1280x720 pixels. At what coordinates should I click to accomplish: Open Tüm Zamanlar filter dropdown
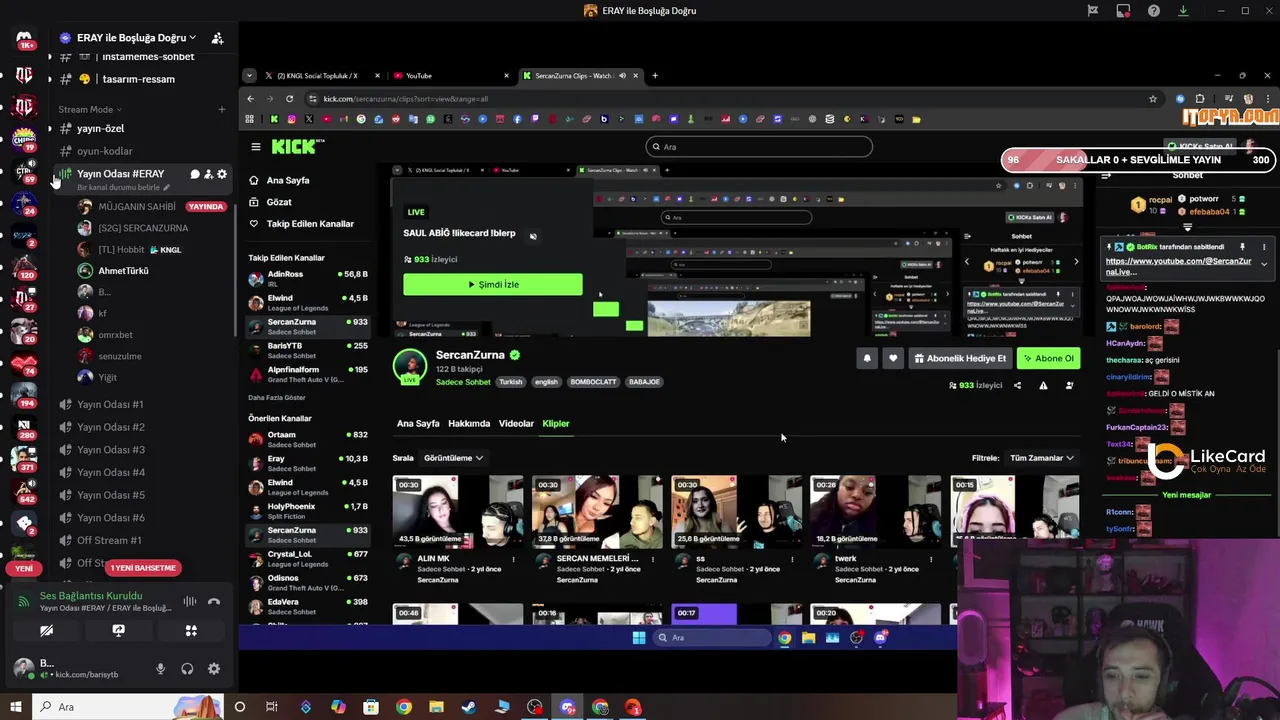click(1042, 458)
